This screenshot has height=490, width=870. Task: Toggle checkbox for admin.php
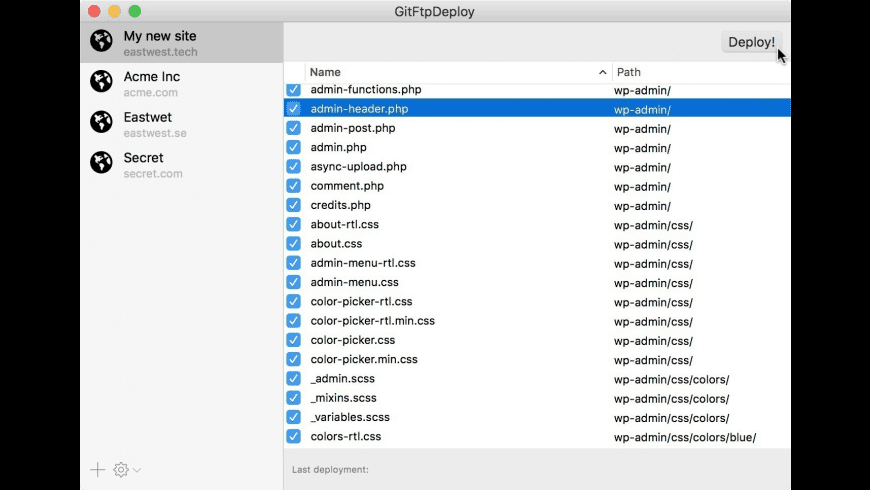[x=294, y=147]
